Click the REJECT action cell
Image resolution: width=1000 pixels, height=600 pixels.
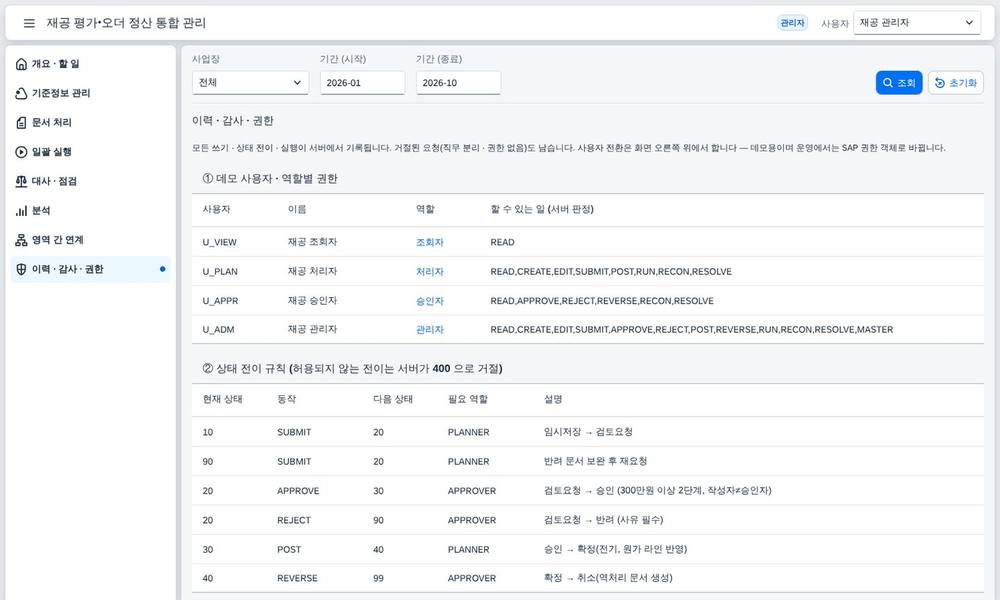coord(293,520)
